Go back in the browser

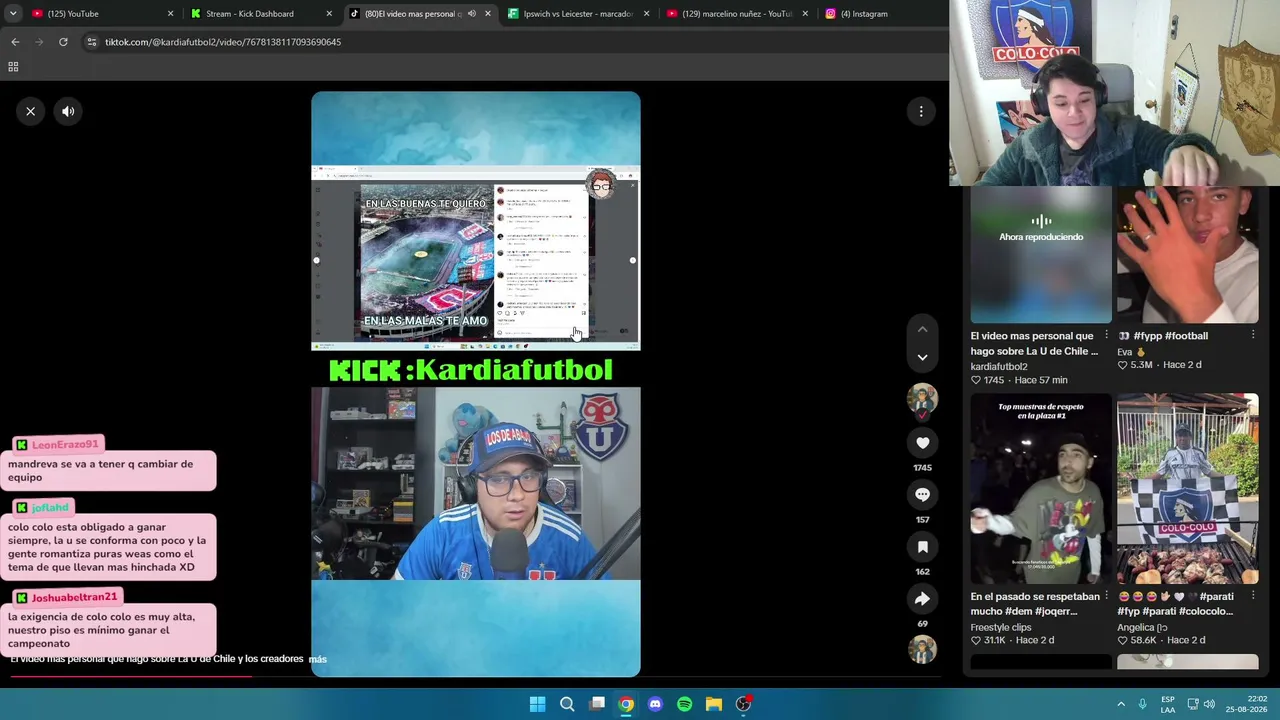point(15,42)
